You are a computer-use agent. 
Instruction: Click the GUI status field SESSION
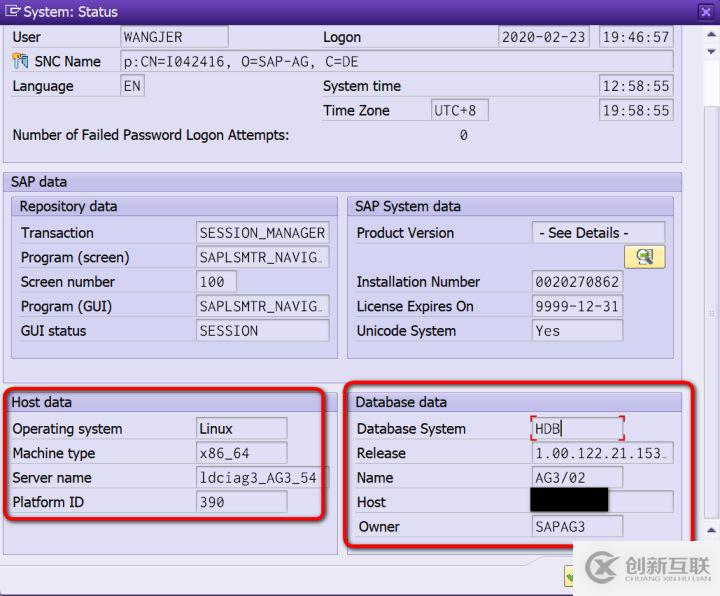click(x=263, y=331)
